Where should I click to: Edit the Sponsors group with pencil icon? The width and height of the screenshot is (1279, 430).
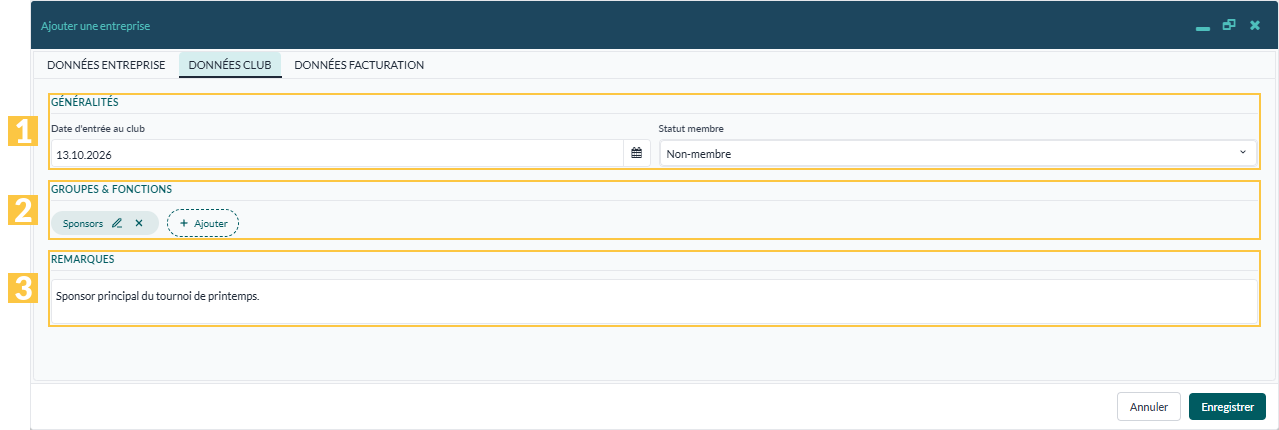[117, 223]
